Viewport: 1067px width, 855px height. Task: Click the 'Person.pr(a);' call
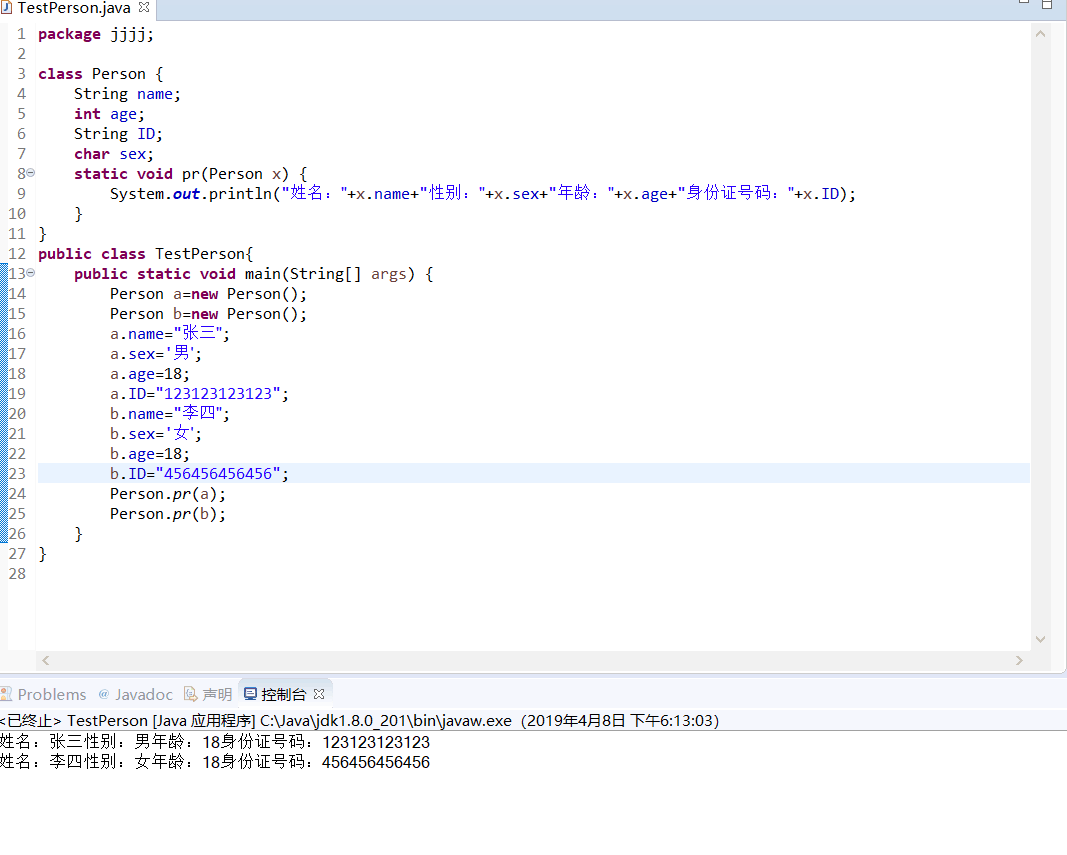click(168, 494)
